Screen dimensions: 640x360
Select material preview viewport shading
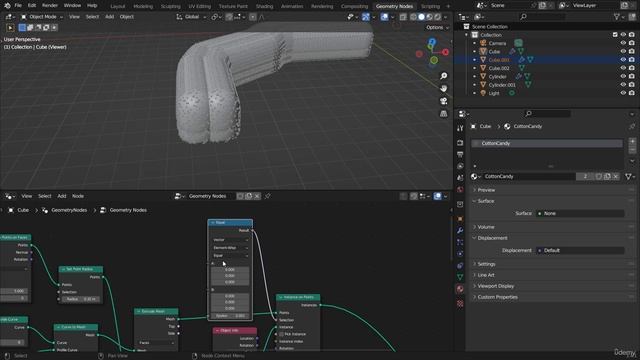click(x=429, y=17)
